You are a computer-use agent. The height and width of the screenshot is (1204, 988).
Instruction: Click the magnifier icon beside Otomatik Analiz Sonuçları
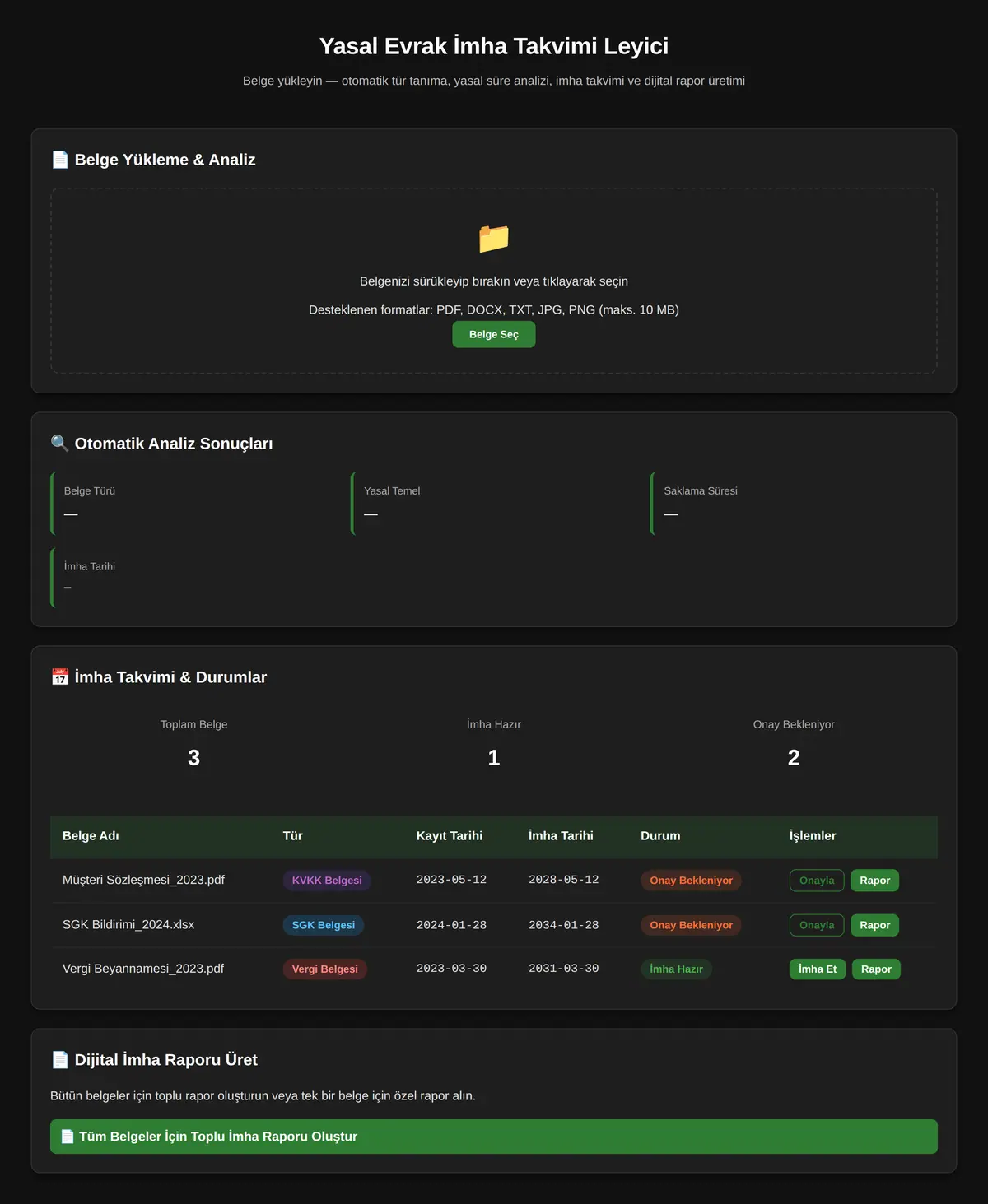point(60,444)
